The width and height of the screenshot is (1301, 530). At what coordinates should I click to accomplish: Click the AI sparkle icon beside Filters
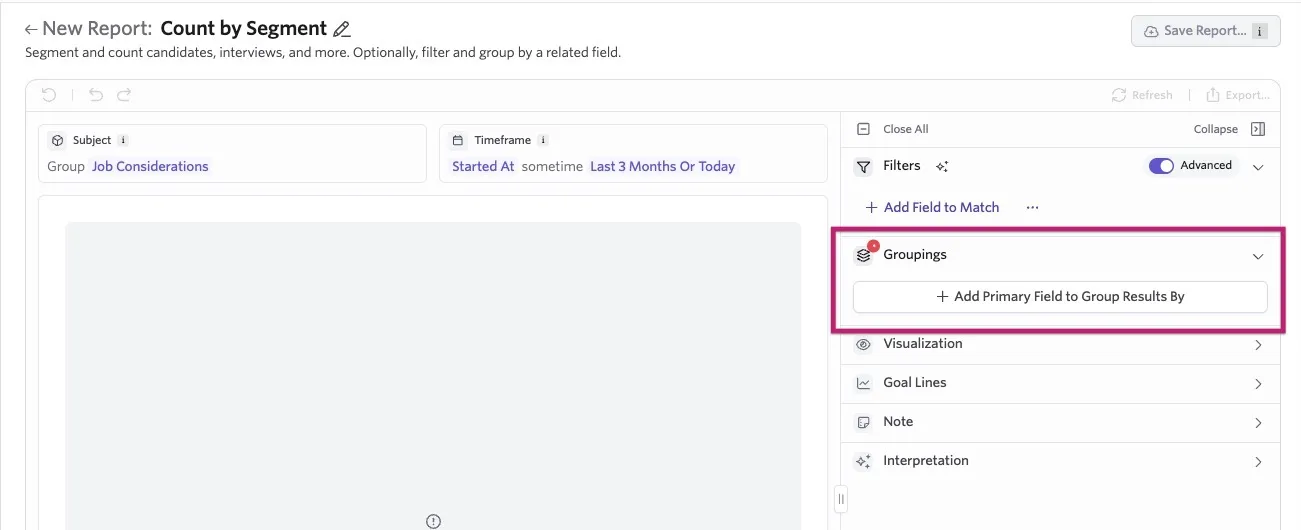(941, 167)
